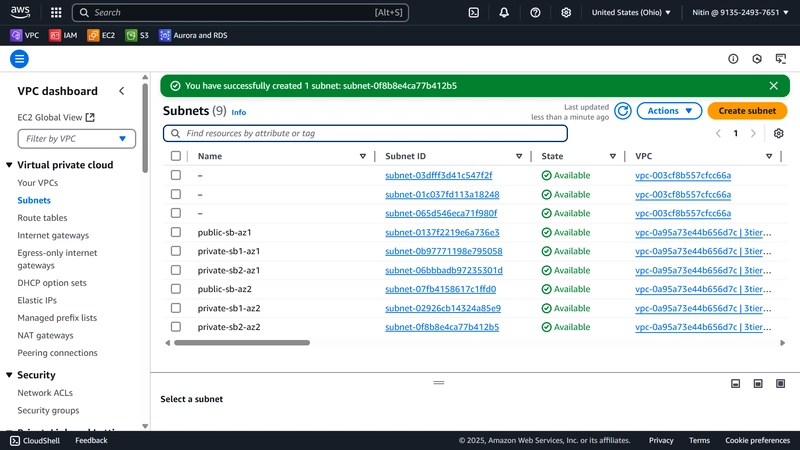Image resolution: width=800 pixels, height=450 pixels.
Task: Click the Create subnet button
Action: tap(747, 111)
